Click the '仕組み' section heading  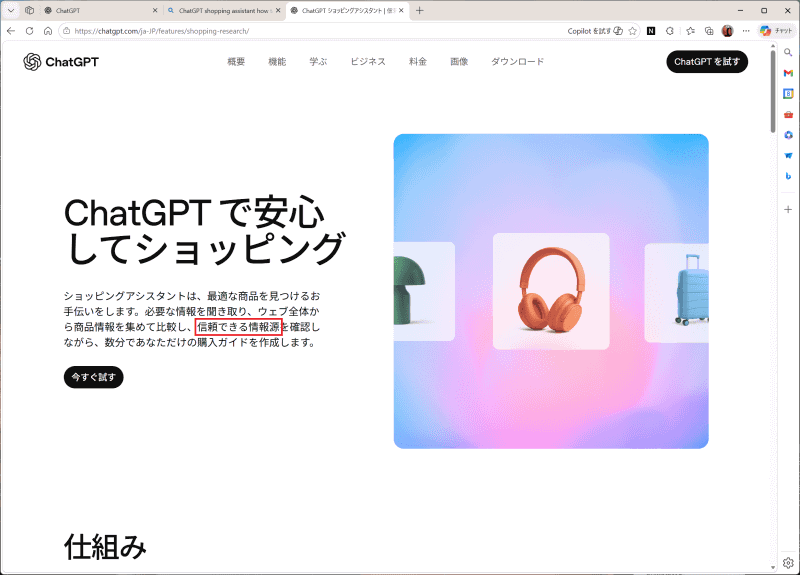point(106,547)
